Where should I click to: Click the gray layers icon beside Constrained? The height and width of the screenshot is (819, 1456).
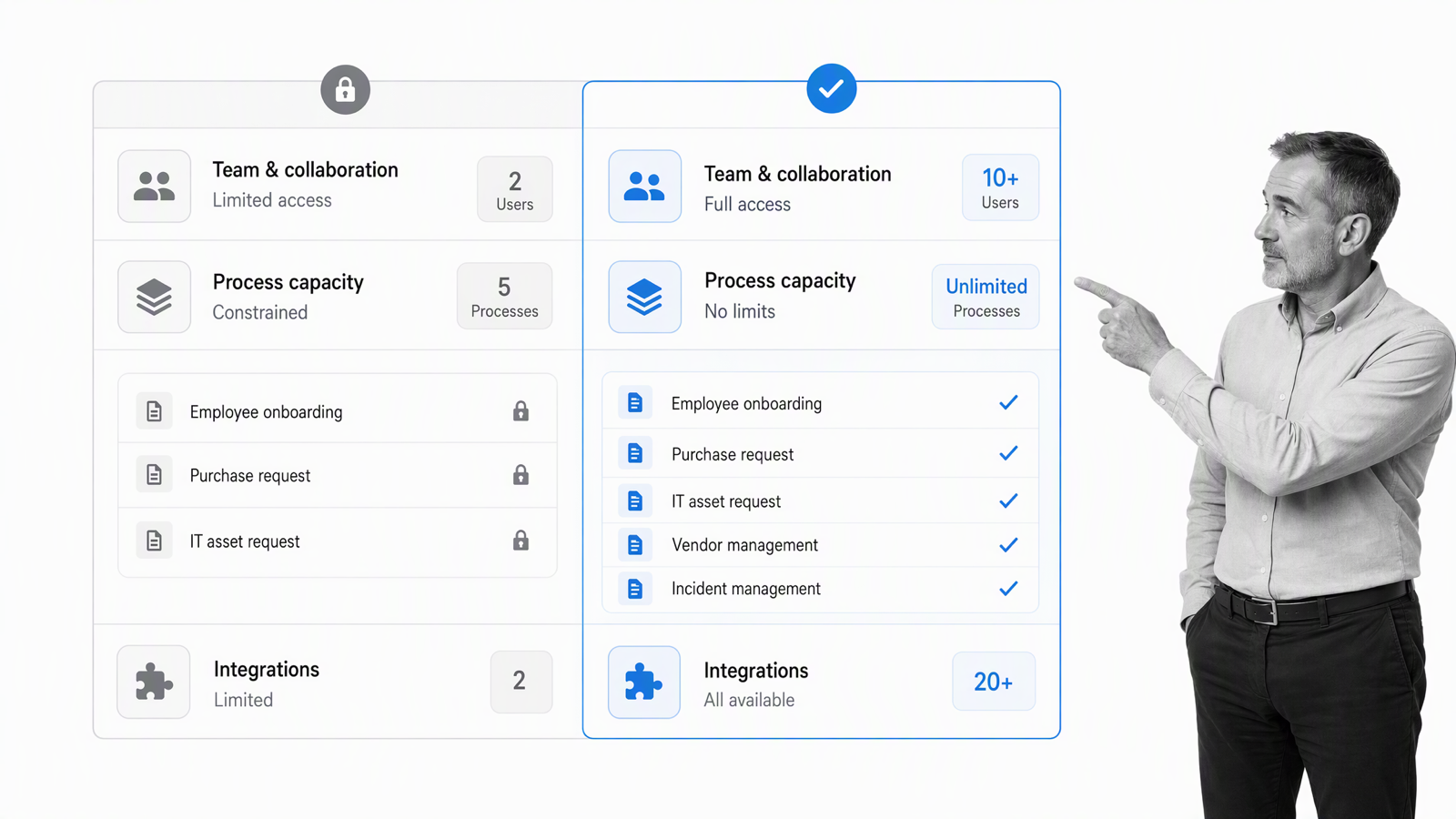click(154, 297)
